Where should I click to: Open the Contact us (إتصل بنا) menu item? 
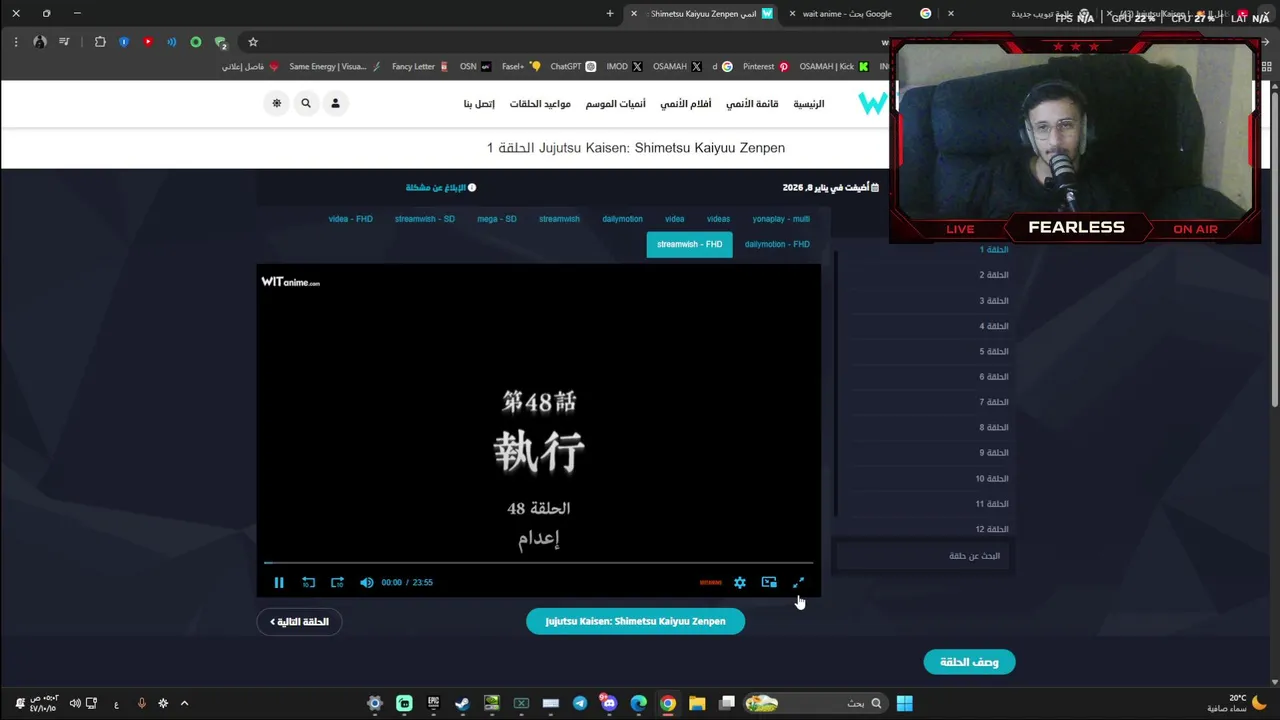tap(479, 104)
